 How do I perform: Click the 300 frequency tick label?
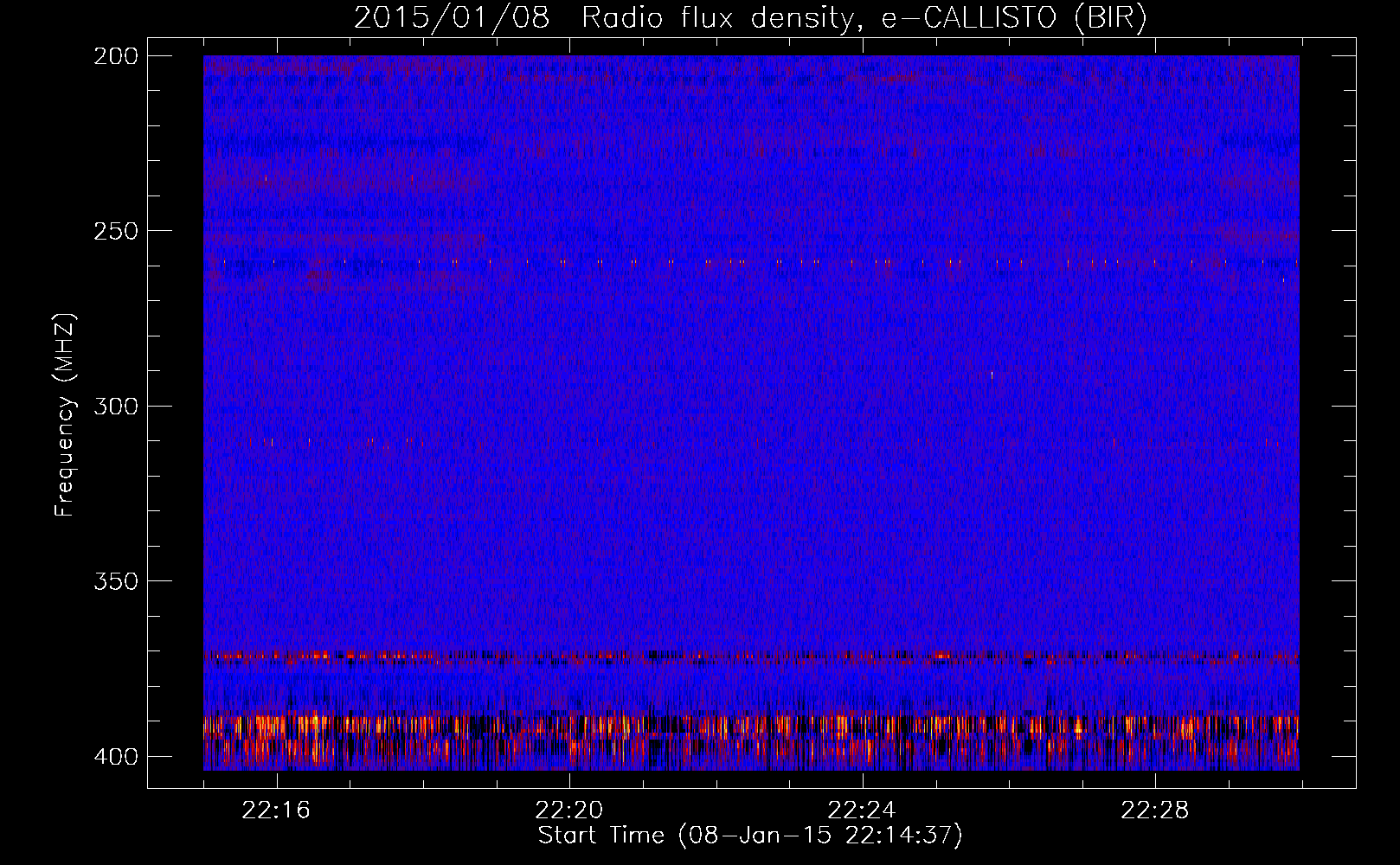[116, 407]
